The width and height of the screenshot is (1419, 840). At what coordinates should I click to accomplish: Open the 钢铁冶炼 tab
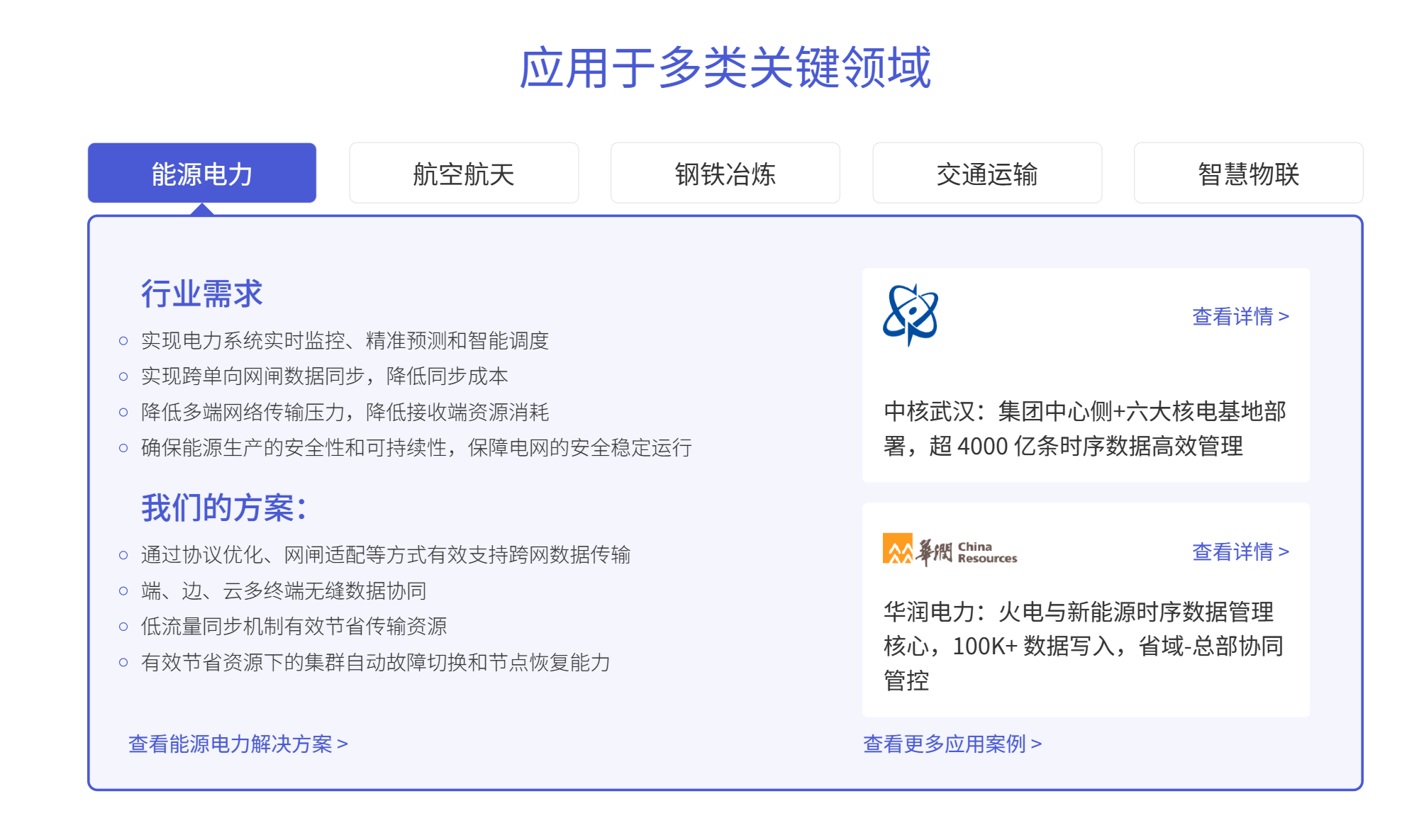[725, 174]
